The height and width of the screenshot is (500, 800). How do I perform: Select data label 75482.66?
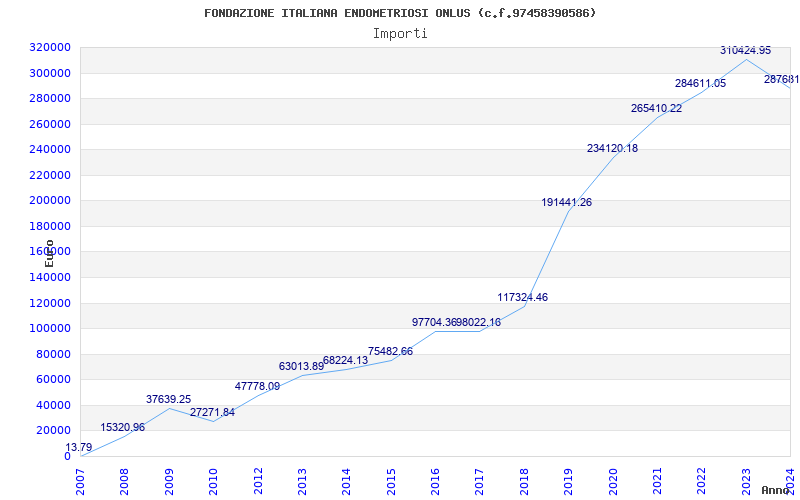click(x=390, y=352)
